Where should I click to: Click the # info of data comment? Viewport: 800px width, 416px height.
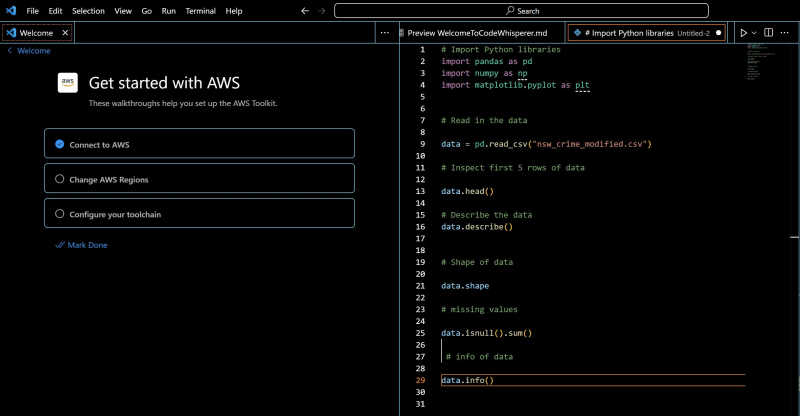pos(479,356)
